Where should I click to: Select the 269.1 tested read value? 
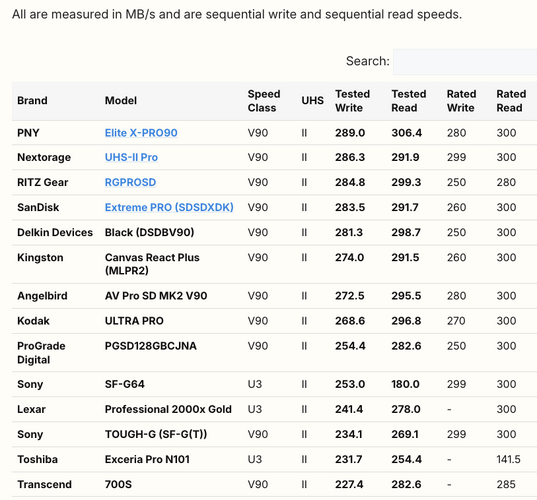(x=405, y=434)
